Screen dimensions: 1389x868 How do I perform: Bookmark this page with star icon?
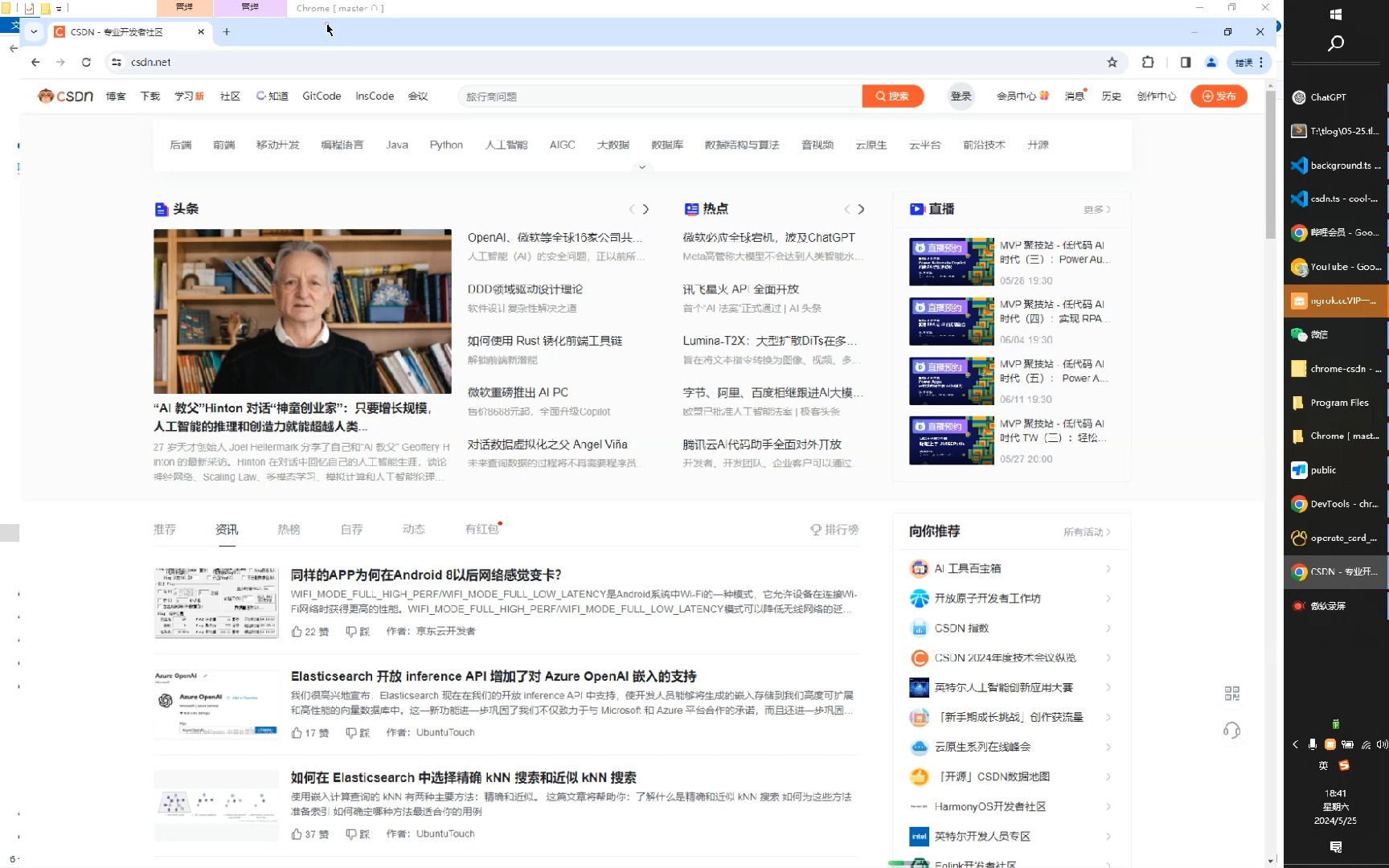[x=1112, y=62]
